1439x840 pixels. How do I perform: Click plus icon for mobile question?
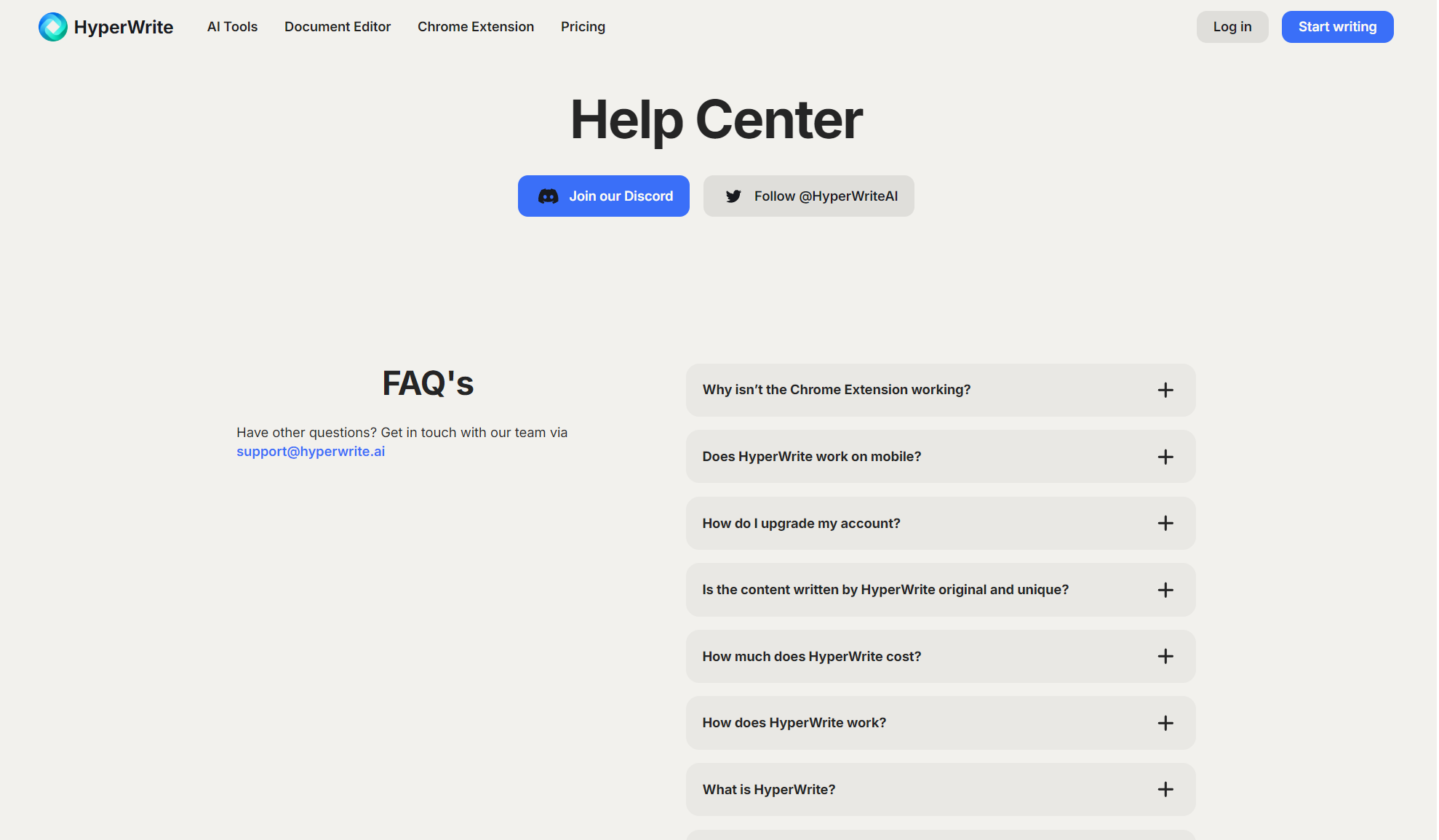pyautogui.click(x=1165, y=457)
